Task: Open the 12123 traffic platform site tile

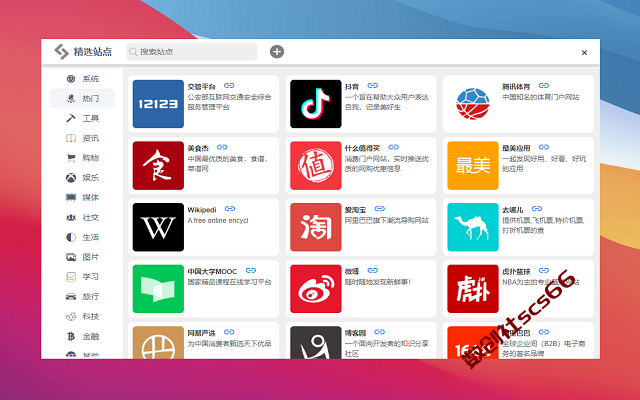Action: click(x=158, y=104)
